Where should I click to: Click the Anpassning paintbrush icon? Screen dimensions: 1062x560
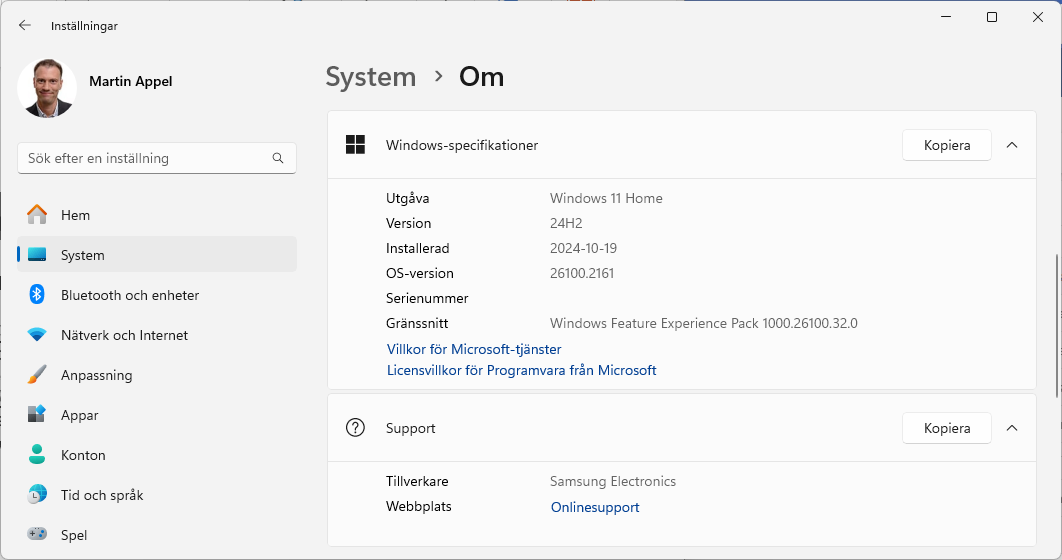tap(37, 375)
